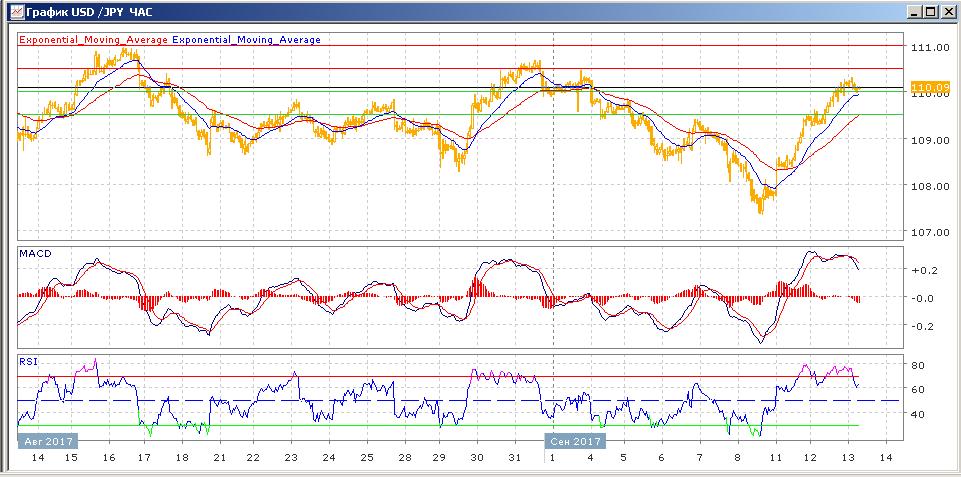Click the red Exponential_Moving_Average legend label
Image resolution: width=961 pixels, height=477 pixels.
(x=94, y=40)
